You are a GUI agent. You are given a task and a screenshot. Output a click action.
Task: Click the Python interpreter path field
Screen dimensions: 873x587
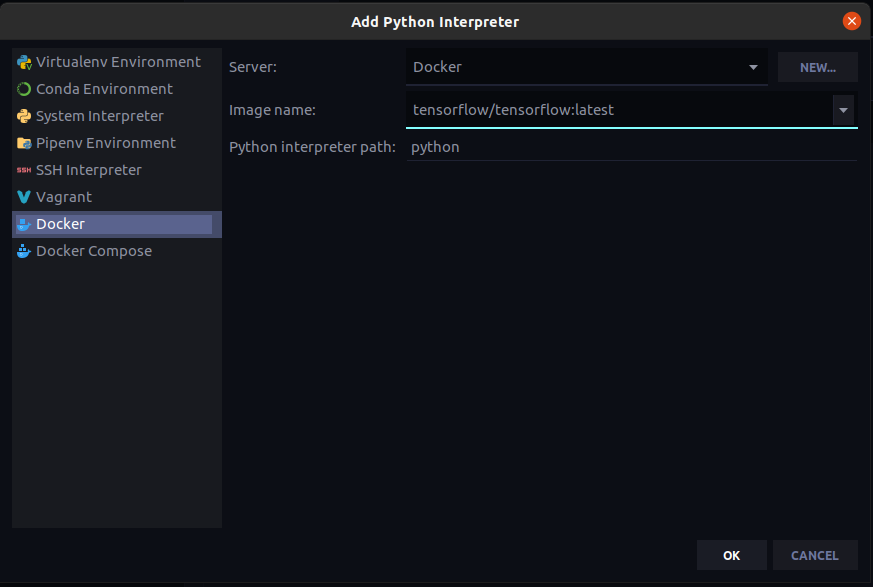tap(632, 147)
